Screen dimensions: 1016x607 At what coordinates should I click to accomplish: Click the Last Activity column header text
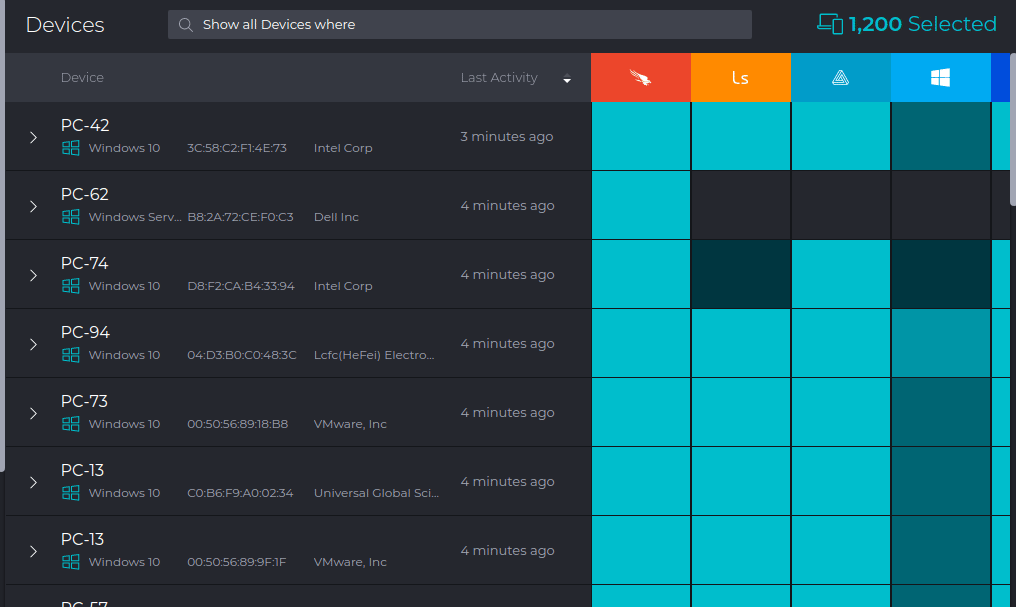pos(499,77)
